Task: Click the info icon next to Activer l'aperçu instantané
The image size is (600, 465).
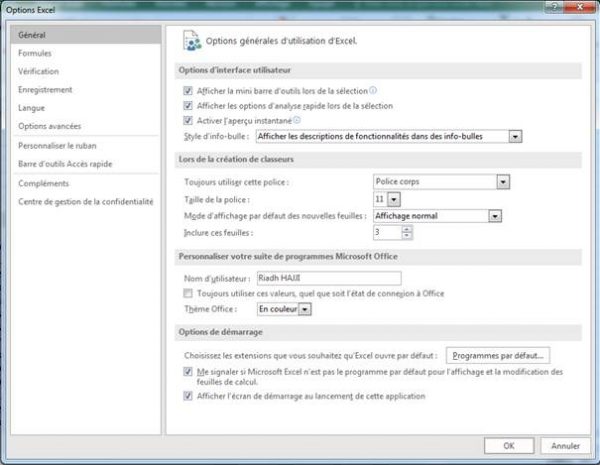Action: point(297,120)
